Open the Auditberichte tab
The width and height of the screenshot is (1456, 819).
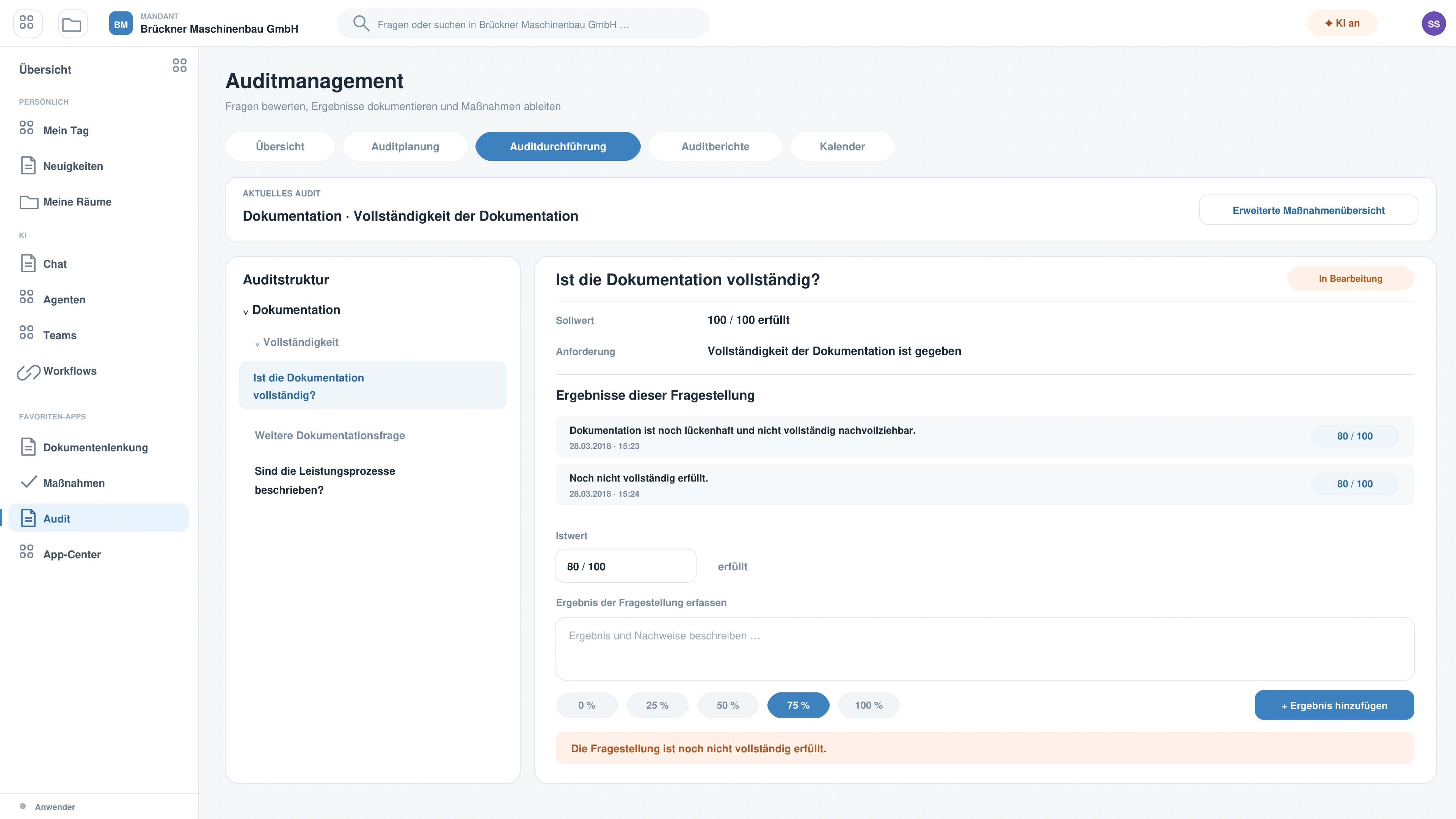coord(715,146)
